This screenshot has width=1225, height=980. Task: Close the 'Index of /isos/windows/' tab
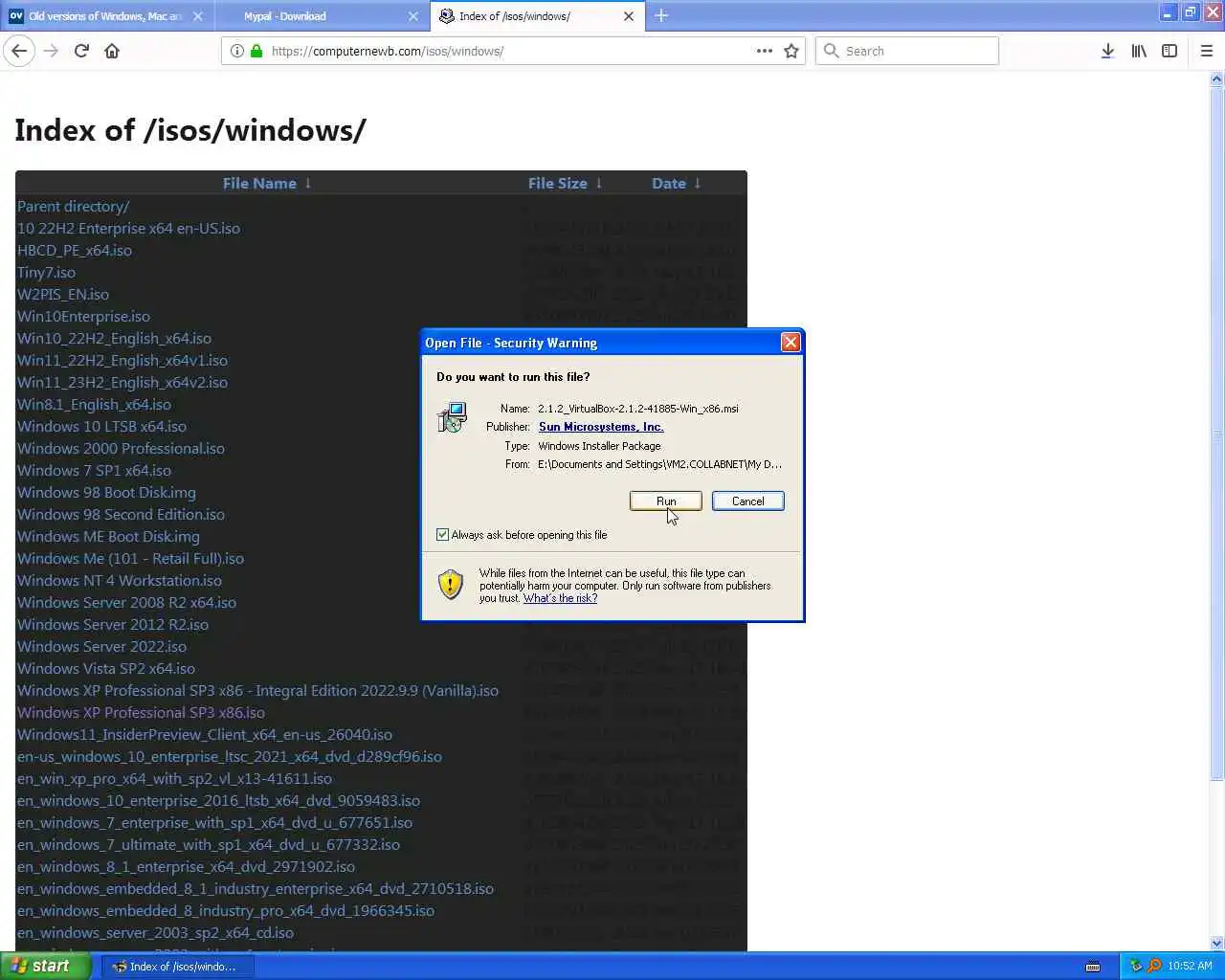coord(629,16)
